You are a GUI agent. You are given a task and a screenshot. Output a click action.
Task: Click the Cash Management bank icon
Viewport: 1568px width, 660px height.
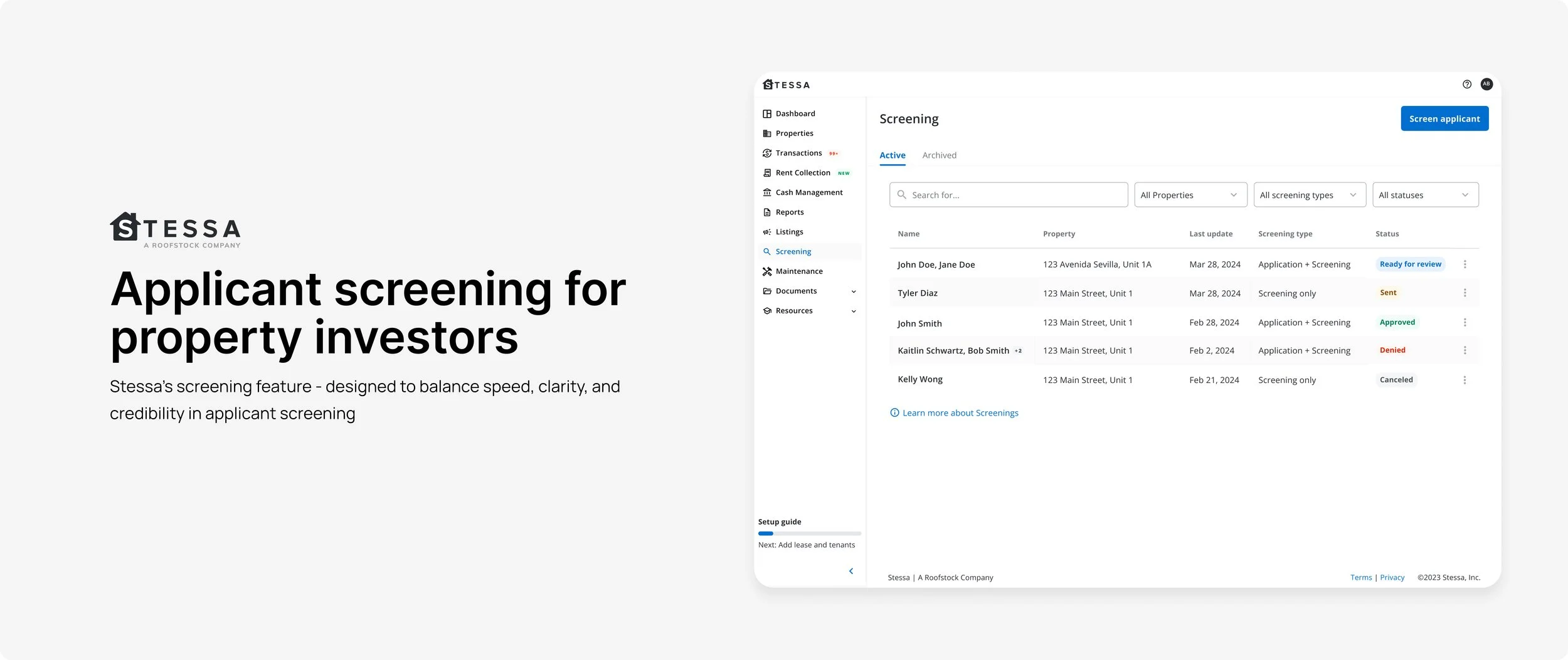(766, 192)
